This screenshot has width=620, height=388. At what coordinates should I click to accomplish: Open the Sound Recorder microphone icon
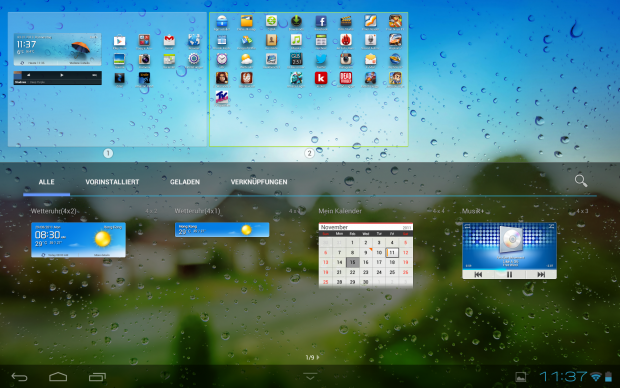click(x=370, y=40)
